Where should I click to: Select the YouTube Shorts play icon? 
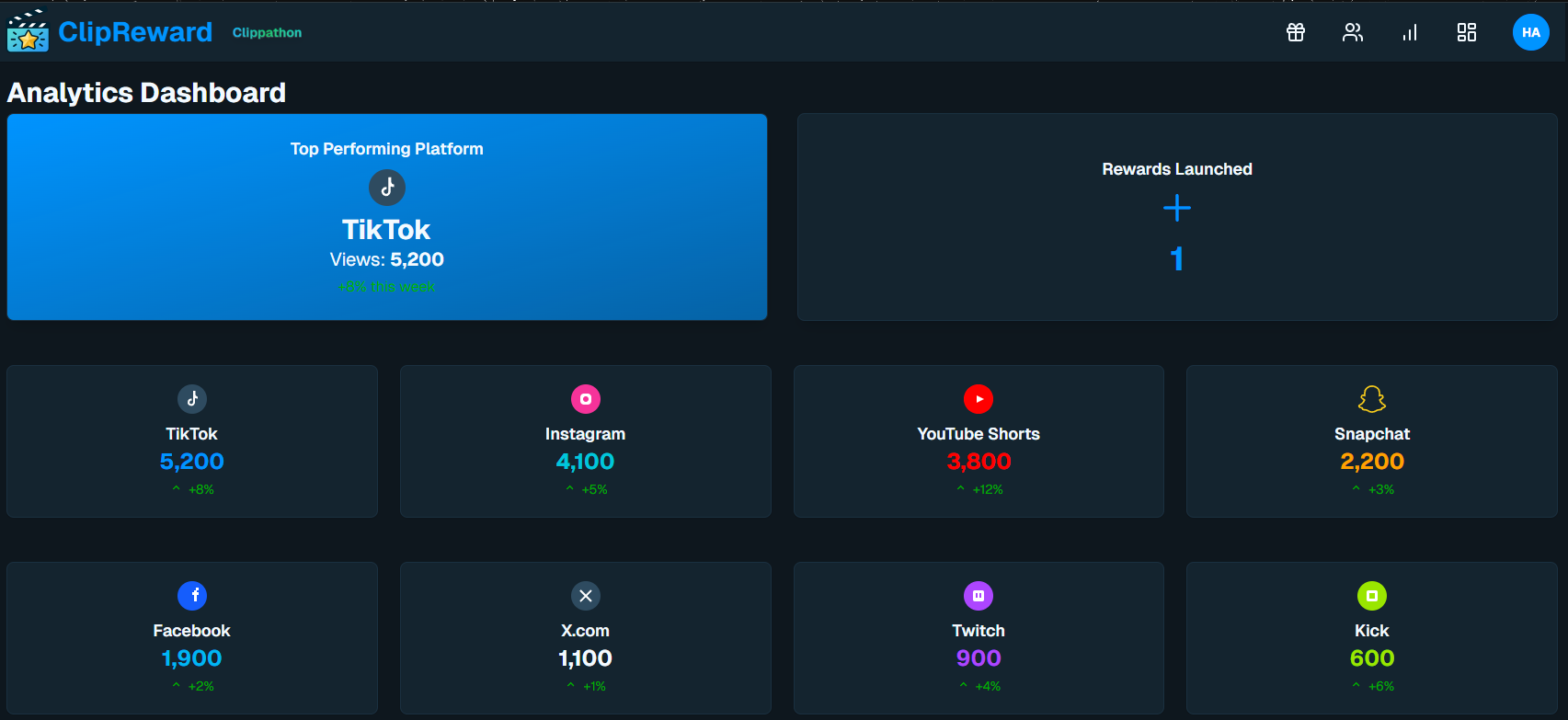click(979, 399)
